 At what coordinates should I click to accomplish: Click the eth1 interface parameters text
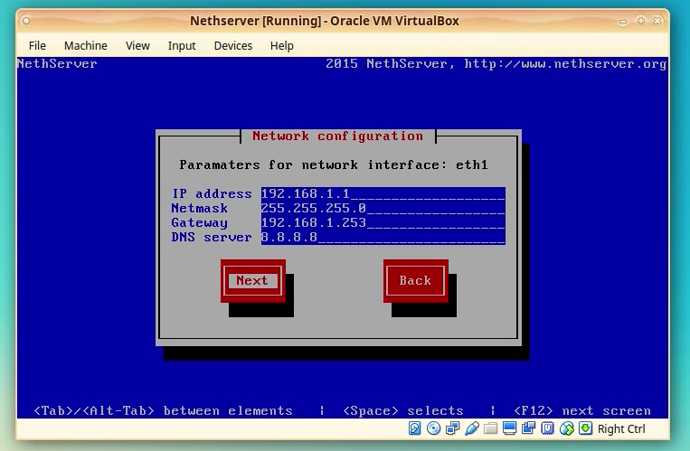334,165
